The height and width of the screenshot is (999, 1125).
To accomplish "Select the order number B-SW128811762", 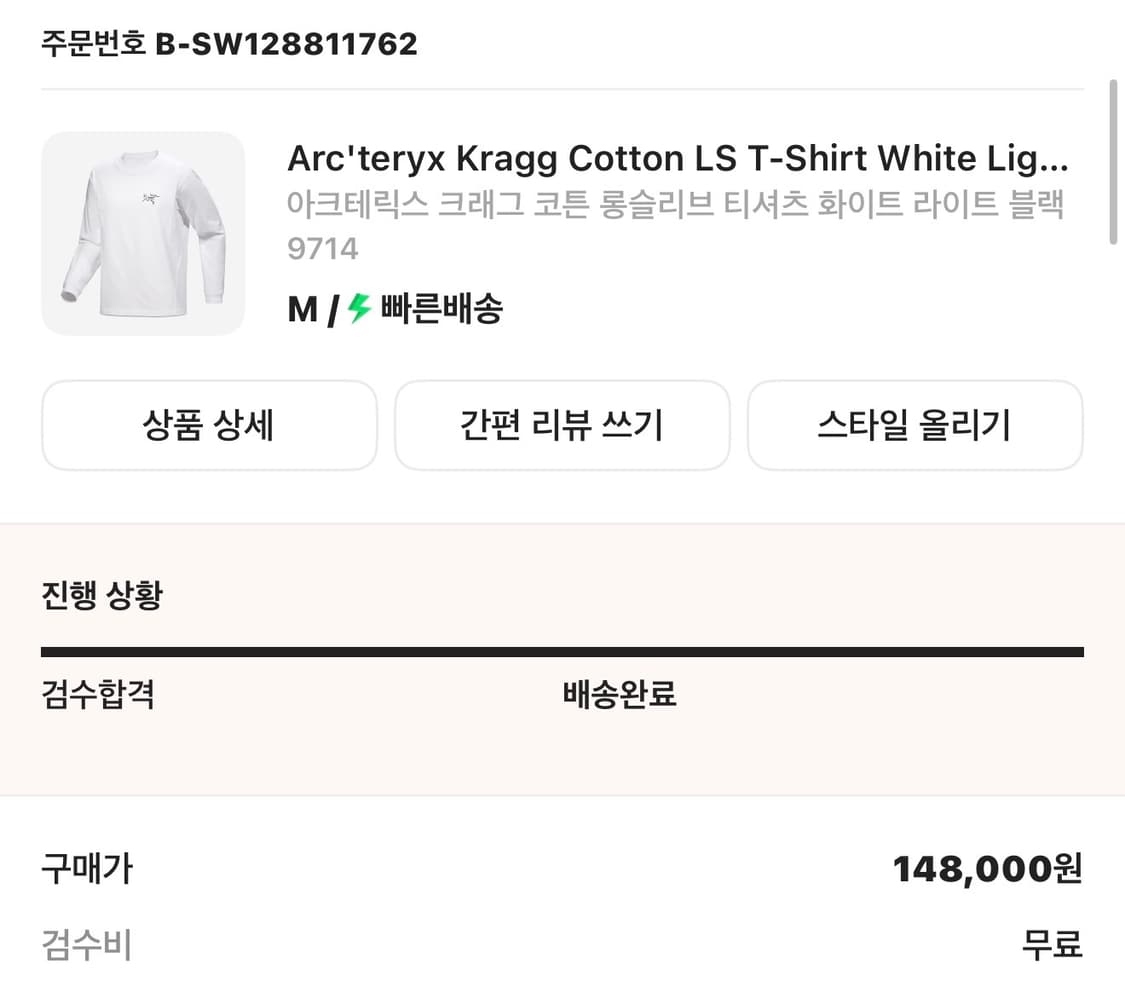I will [x=286, y=44].
